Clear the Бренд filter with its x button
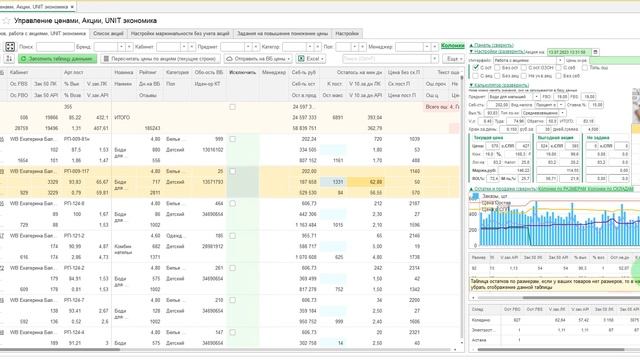Screen dimensions: 640x360 [129, 47]
